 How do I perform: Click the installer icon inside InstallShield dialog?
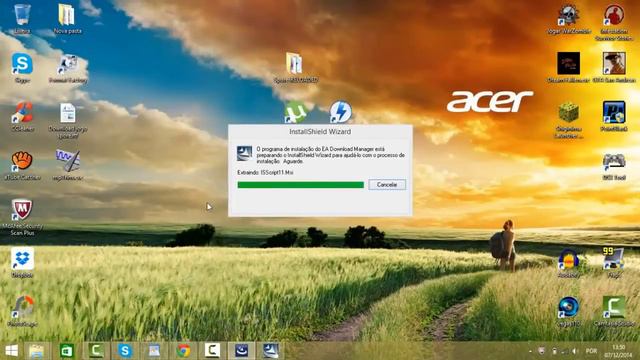click(244, 153)
